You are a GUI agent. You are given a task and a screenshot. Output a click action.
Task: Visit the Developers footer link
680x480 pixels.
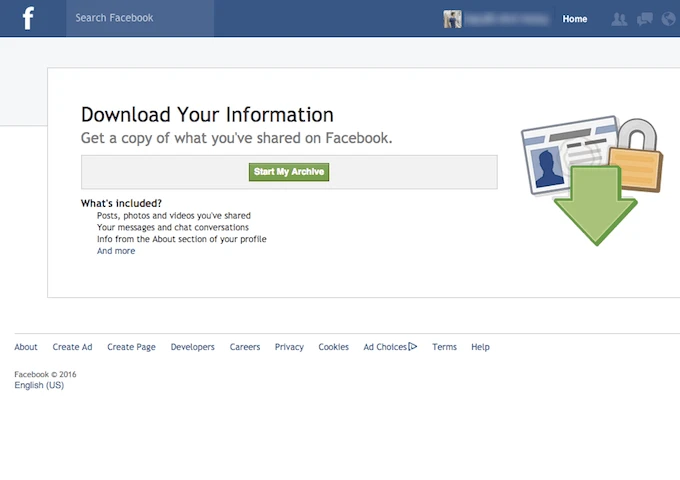tap(192, 347)
